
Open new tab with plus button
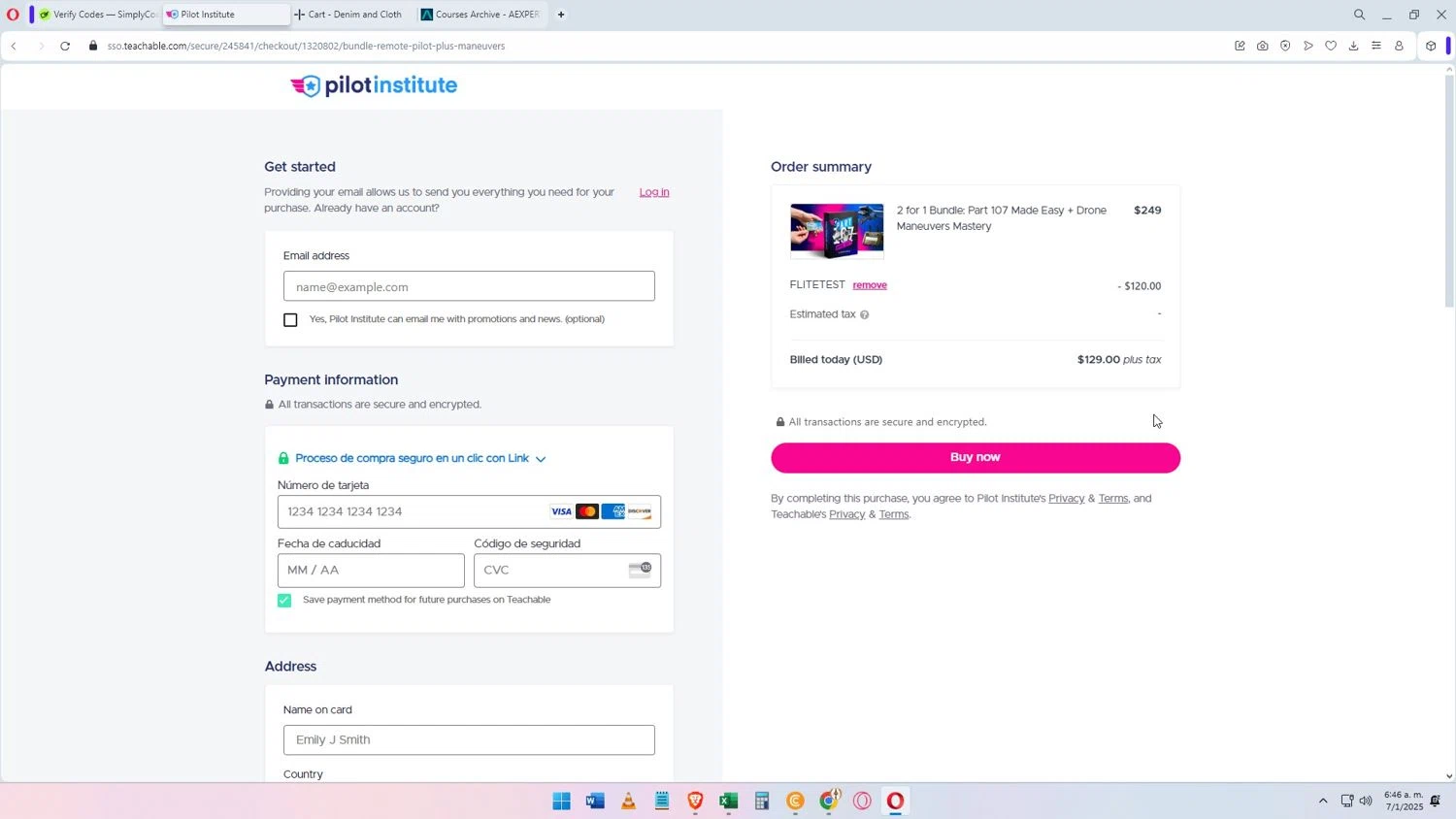point(561,15)
